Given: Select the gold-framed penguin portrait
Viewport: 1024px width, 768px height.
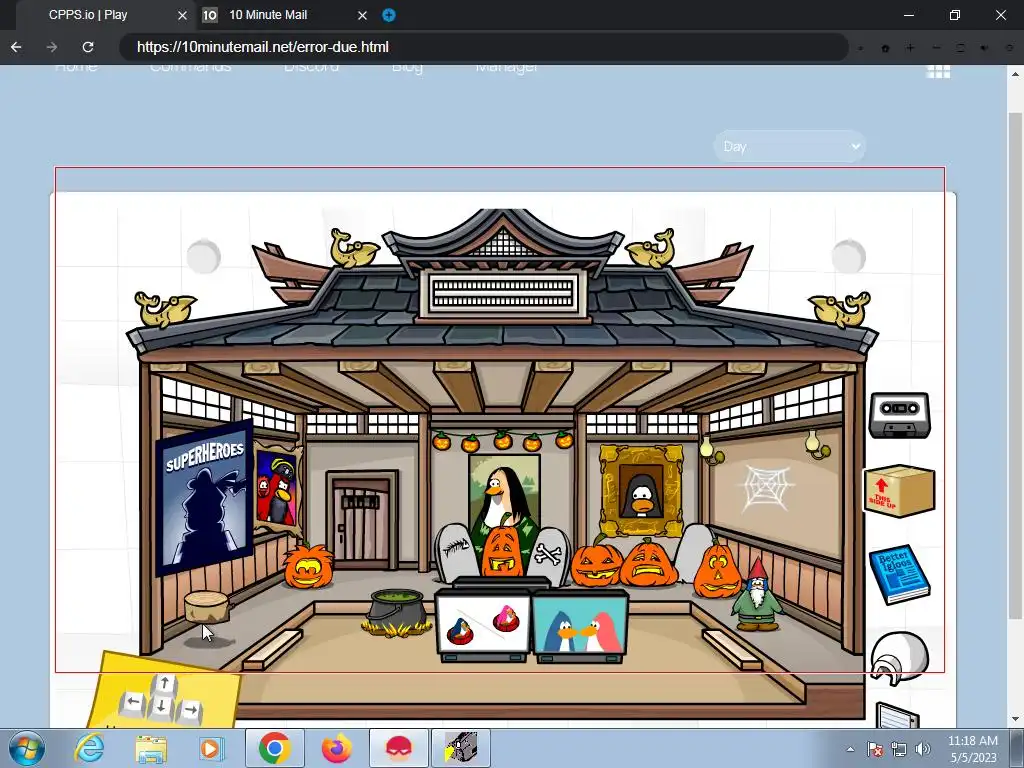Looking at the screenshot, I should [641, 490].
